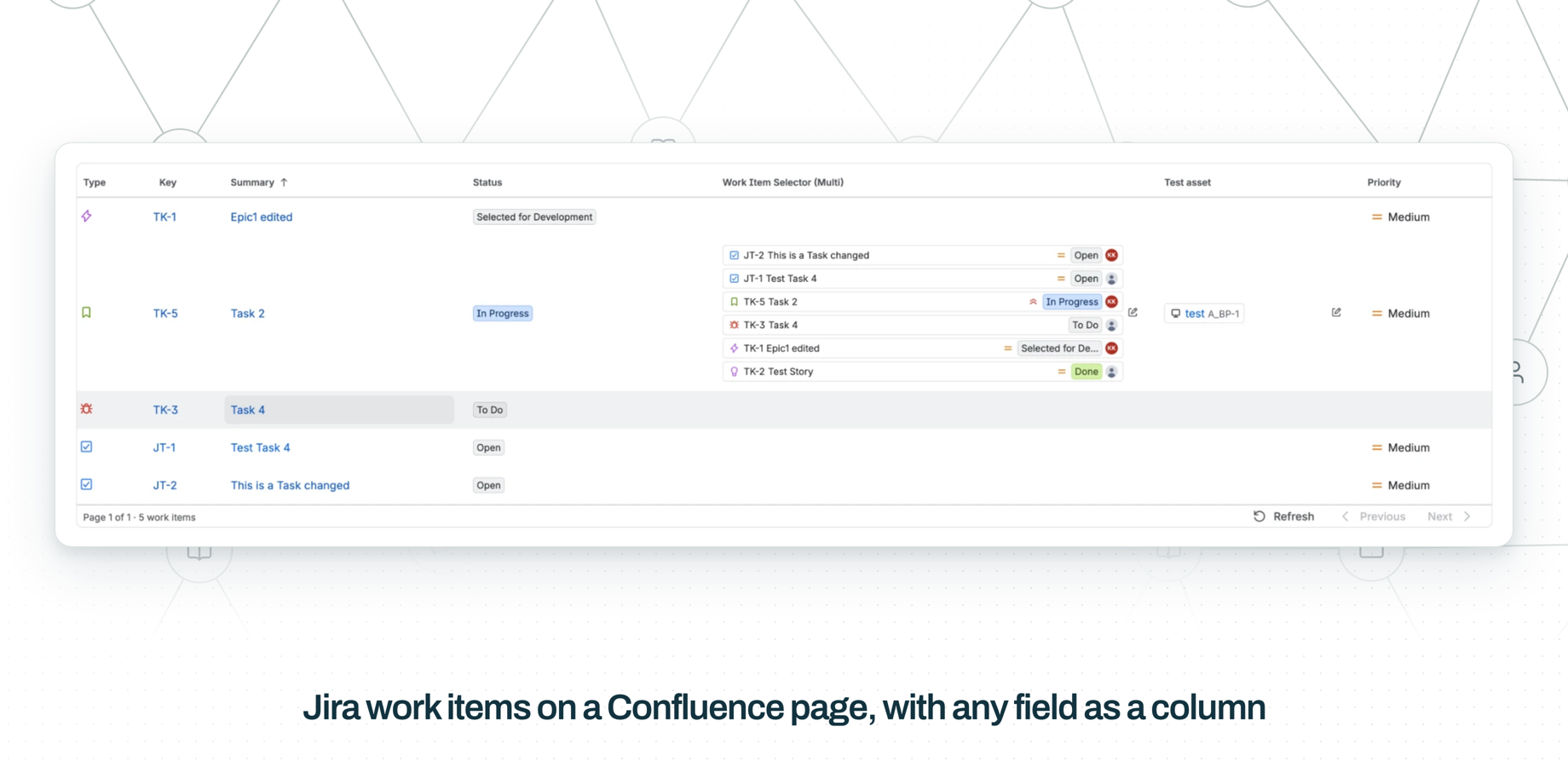This screenshot has width=1568, height=767.
Task: Open linked item JT-1 Test Task 4
Action: (x=923, y=279)
